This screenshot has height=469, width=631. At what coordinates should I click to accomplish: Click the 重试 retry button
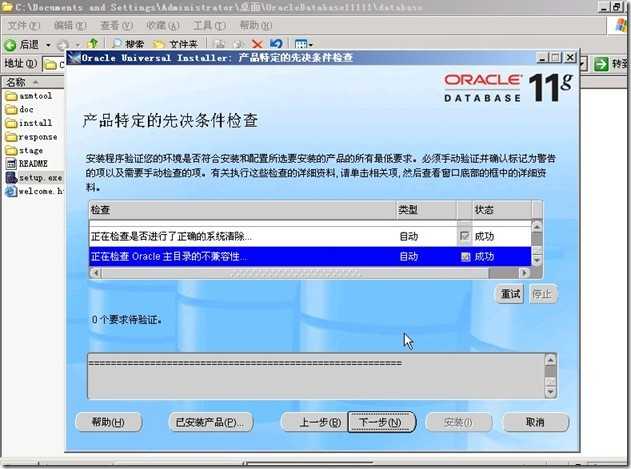pyautogui.click(x=509, y=294)
